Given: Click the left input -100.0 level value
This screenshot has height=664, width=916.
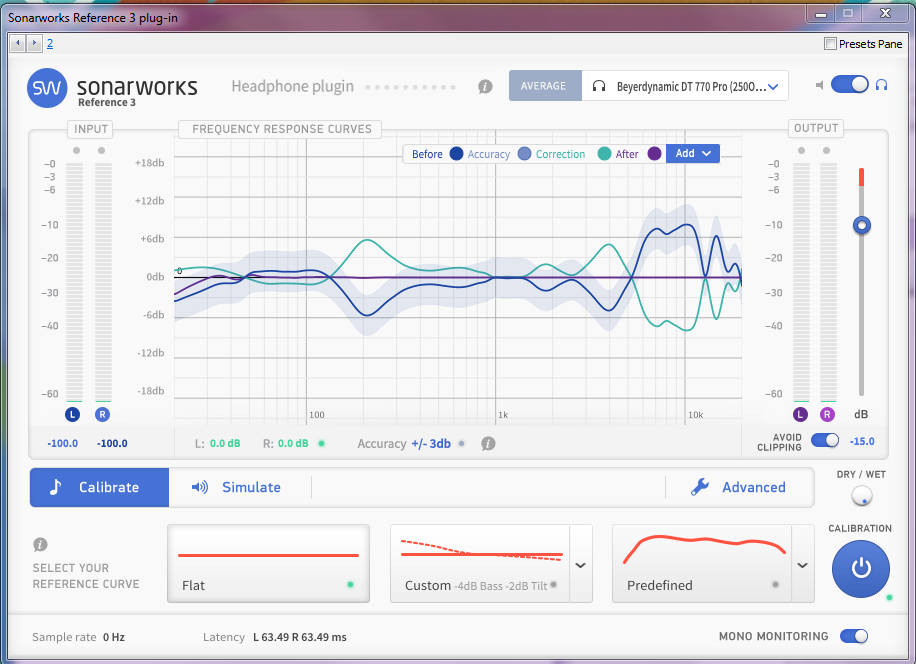Looking at the screenshot, I should click(63, 444).
